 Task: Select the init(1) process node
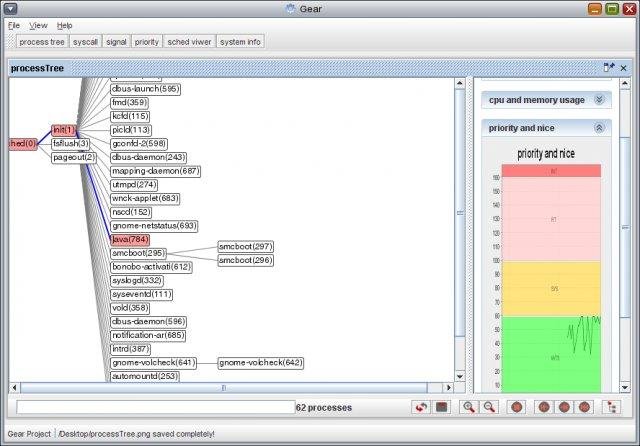[x=64, y=130]
